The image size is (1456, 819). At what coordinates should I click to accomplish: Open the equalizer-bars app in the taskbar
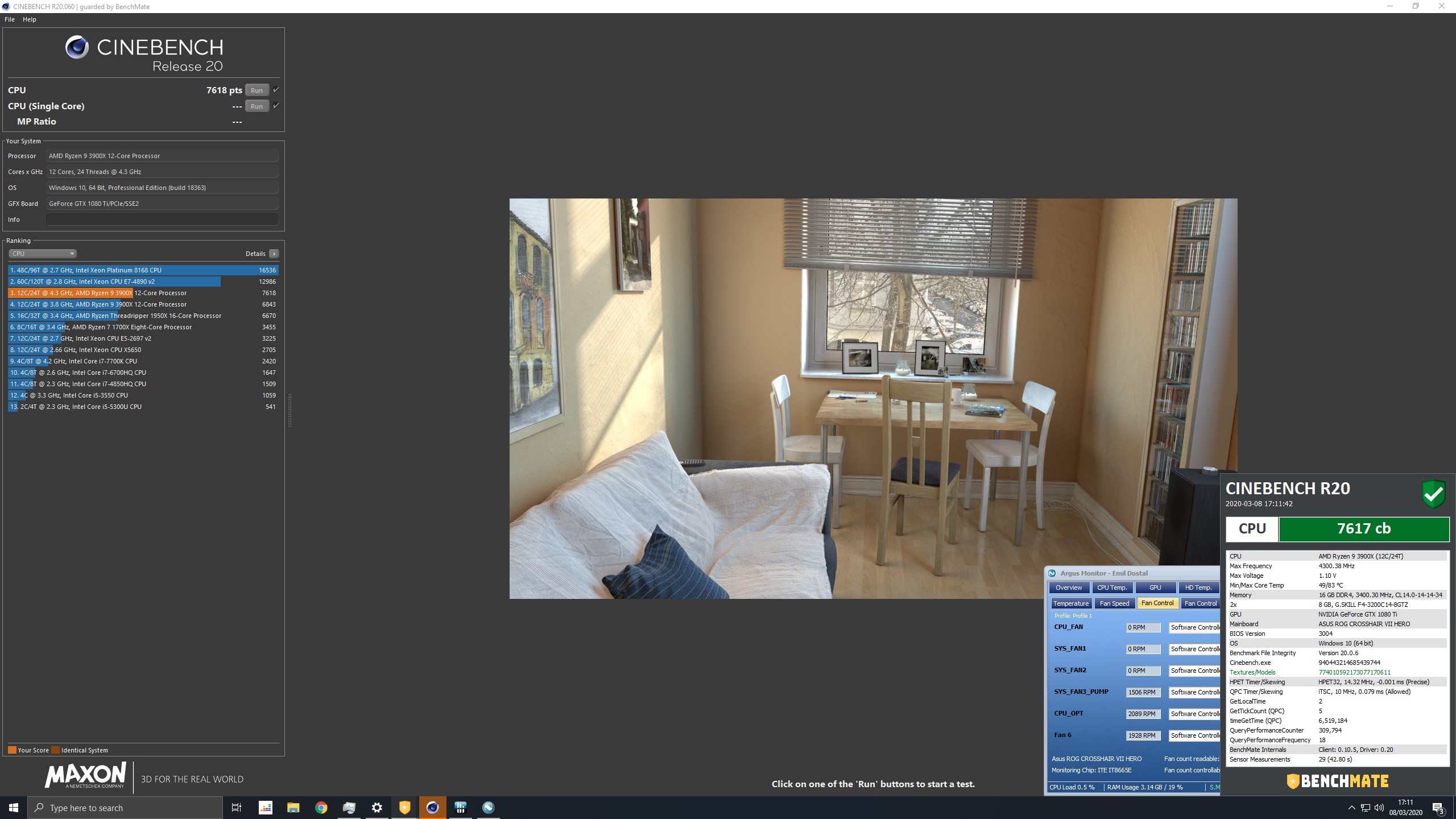pos(266,807)
